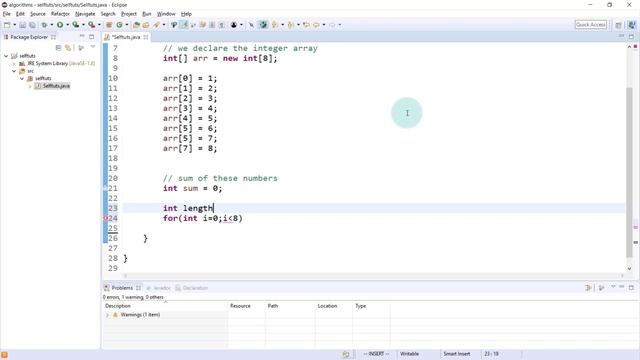640x360 pixels.
Task: Open dropdown arrow next to Debug icon
Action: (52, 25)
